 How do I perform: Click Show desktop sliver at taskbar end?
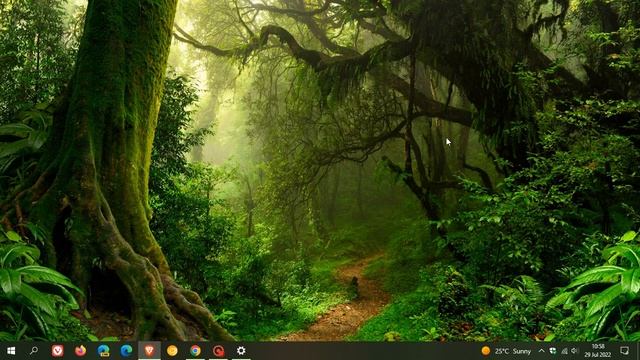tap(638, 351)
